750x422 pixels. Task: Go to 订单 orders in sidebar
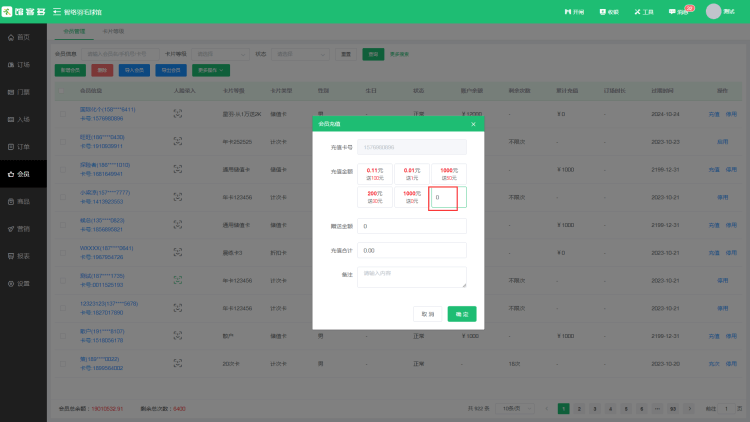pos(17,147)
